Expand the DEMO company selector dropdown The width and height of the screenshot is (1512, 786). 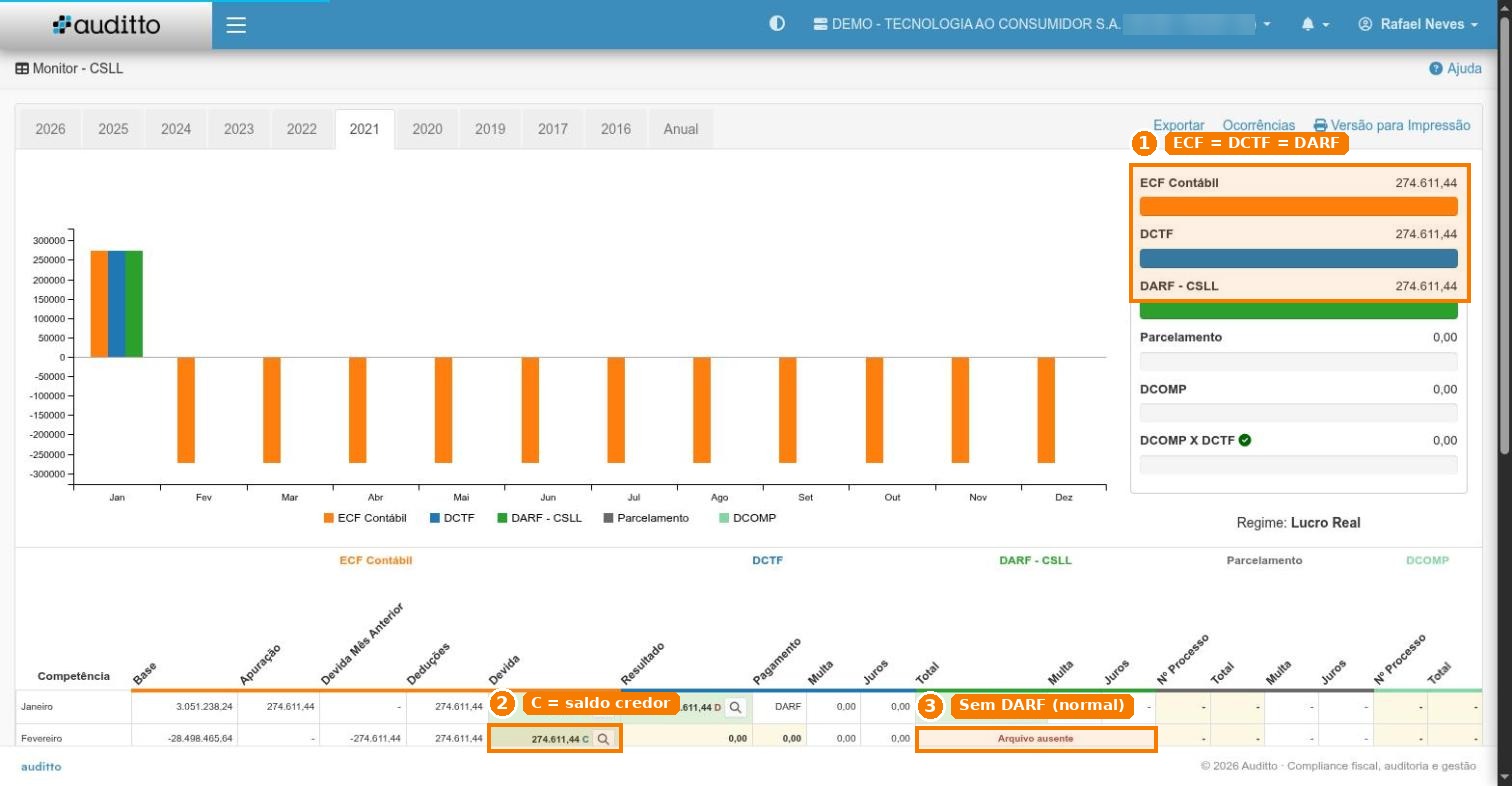click(x=1043, y=24)
